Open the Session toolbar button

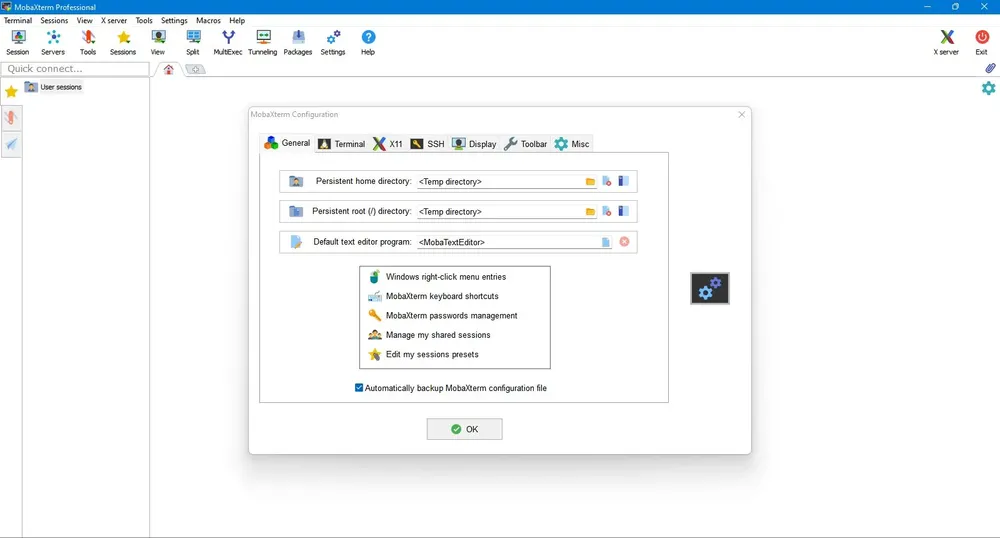pos(18,43)
